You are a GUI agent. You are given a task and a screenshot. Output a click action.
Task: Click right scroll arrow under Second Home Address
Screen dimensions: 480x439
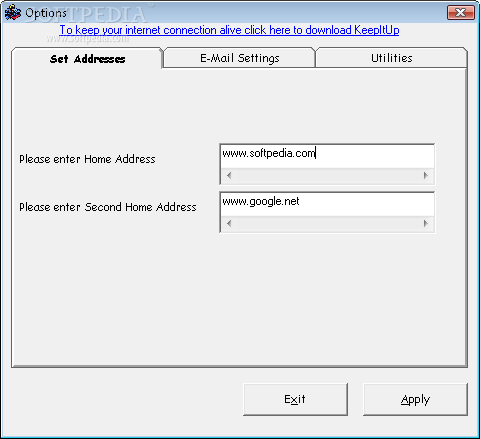pos(425,223)
